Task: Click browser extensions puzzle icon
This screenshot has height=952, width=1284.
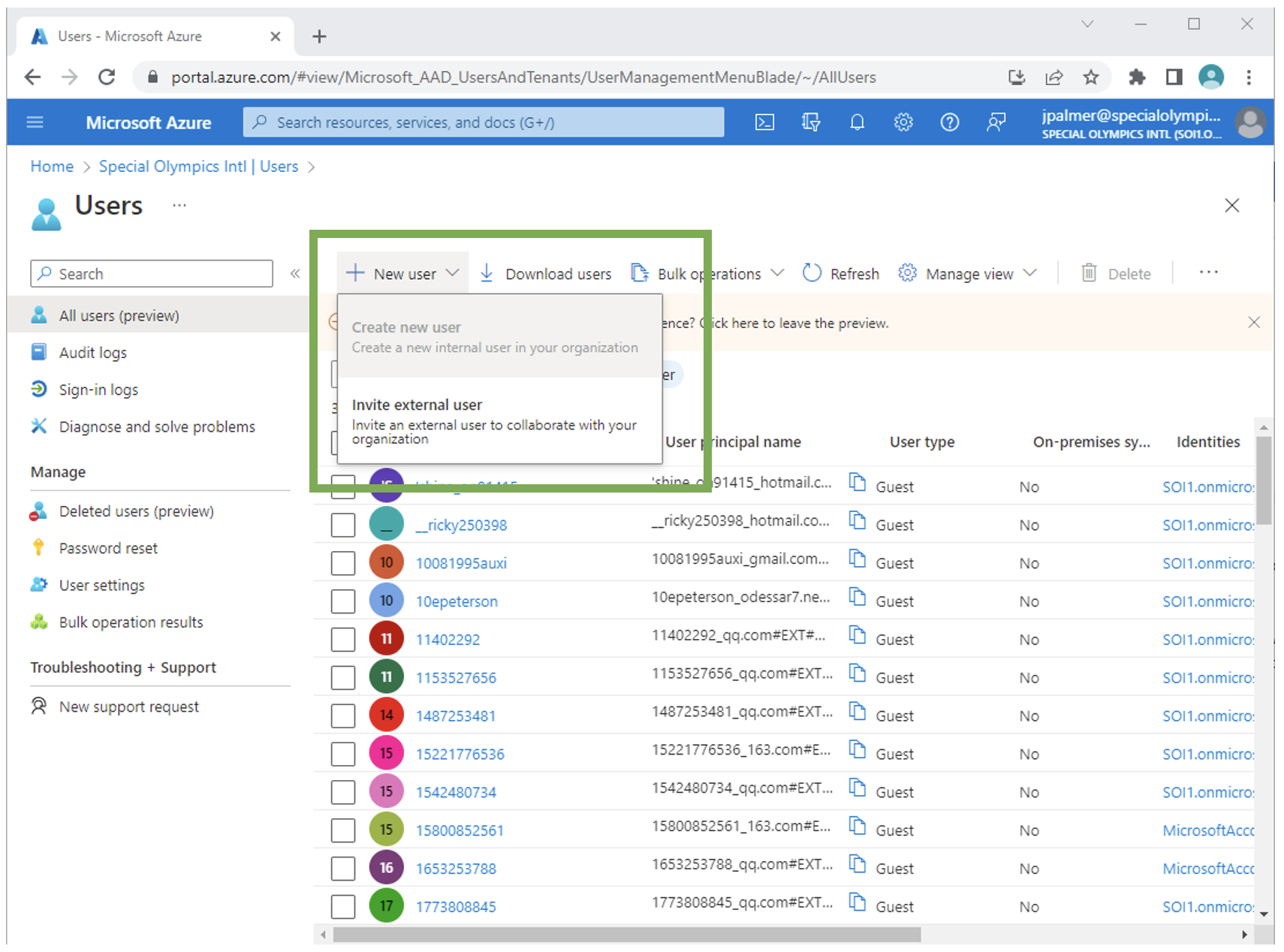Action: tap(1137, 77)
